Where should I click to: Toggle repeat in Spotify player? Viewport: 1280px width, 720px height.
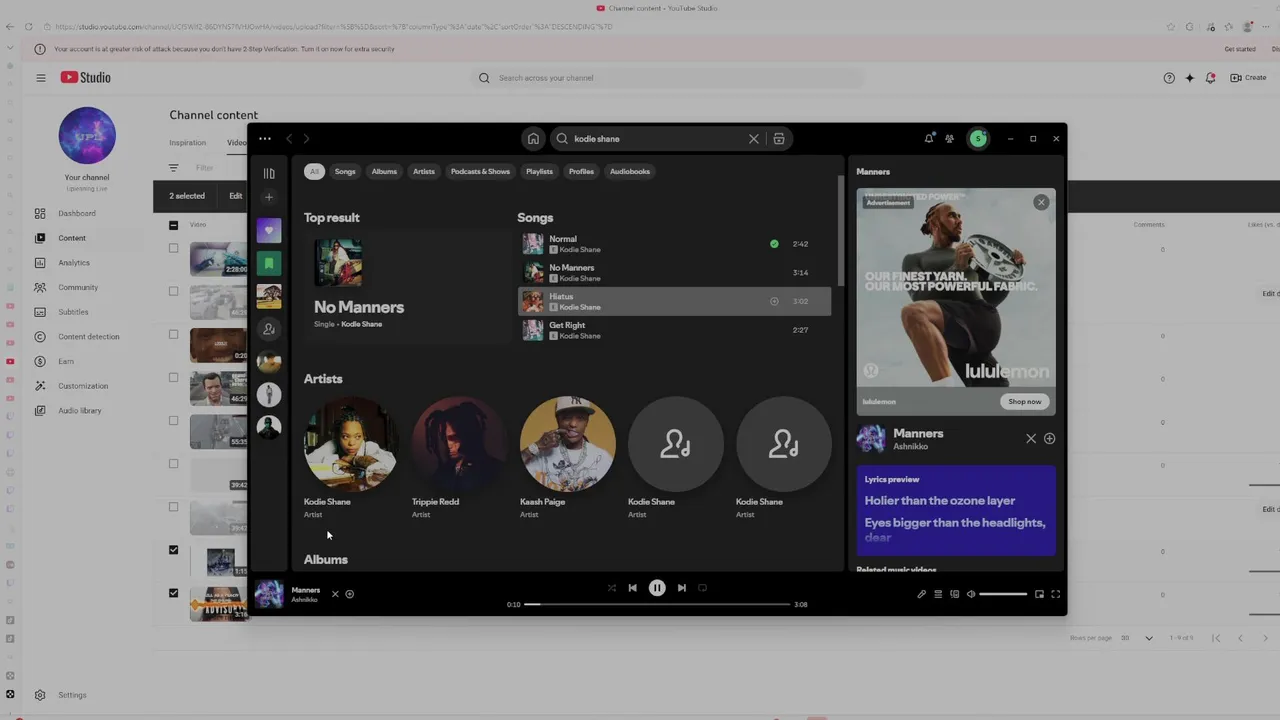[x=702, y=588]
